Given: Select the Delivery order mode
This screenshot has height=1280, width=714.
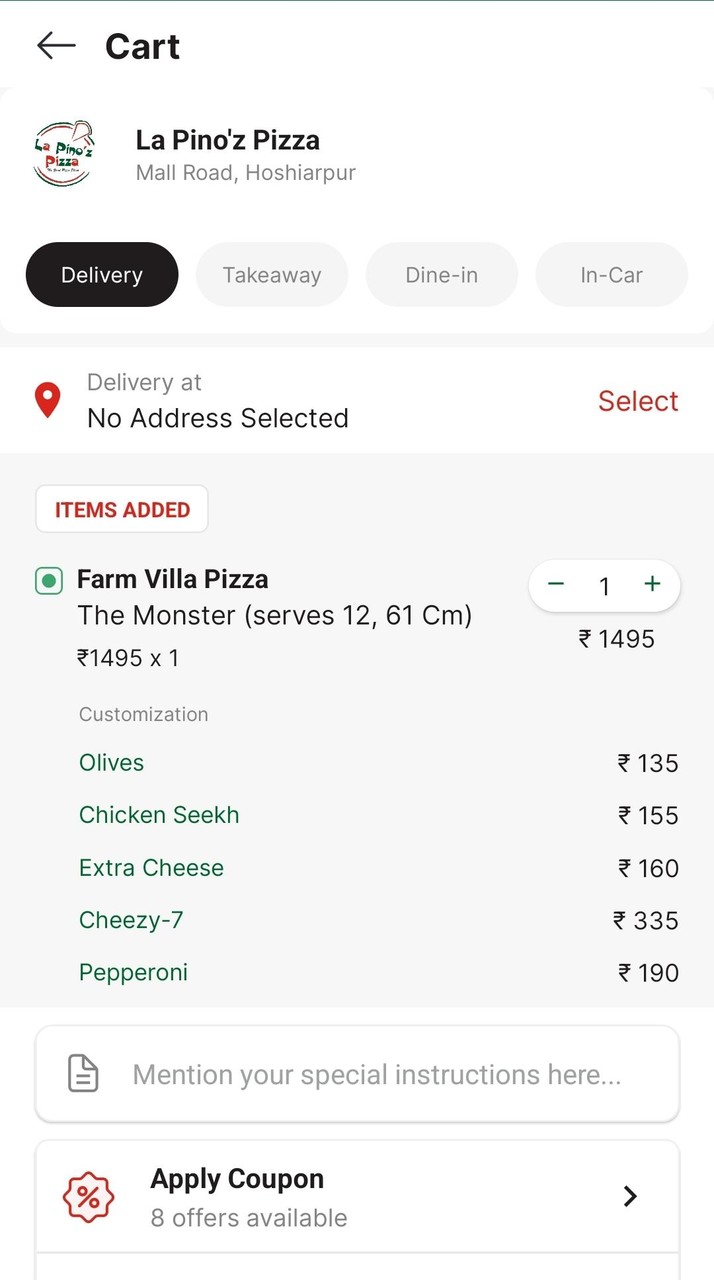Looking at the screenshot, I should [102, 275].
